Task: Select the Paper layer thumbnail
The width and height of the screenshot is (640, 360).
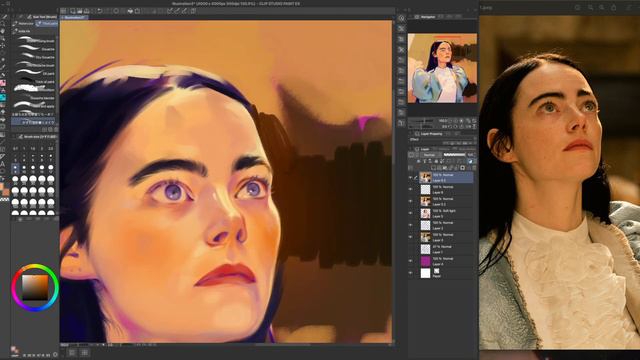Action: coord(425,273)
